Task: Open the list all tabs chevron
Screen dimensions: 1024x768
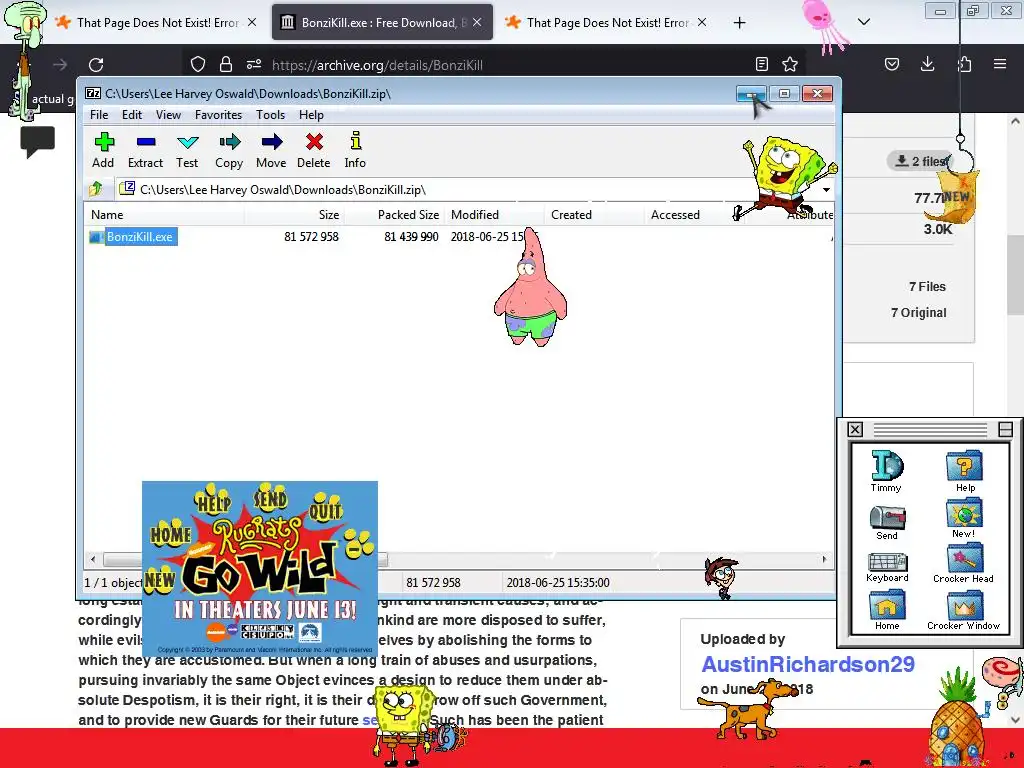Action: point(864,22)
